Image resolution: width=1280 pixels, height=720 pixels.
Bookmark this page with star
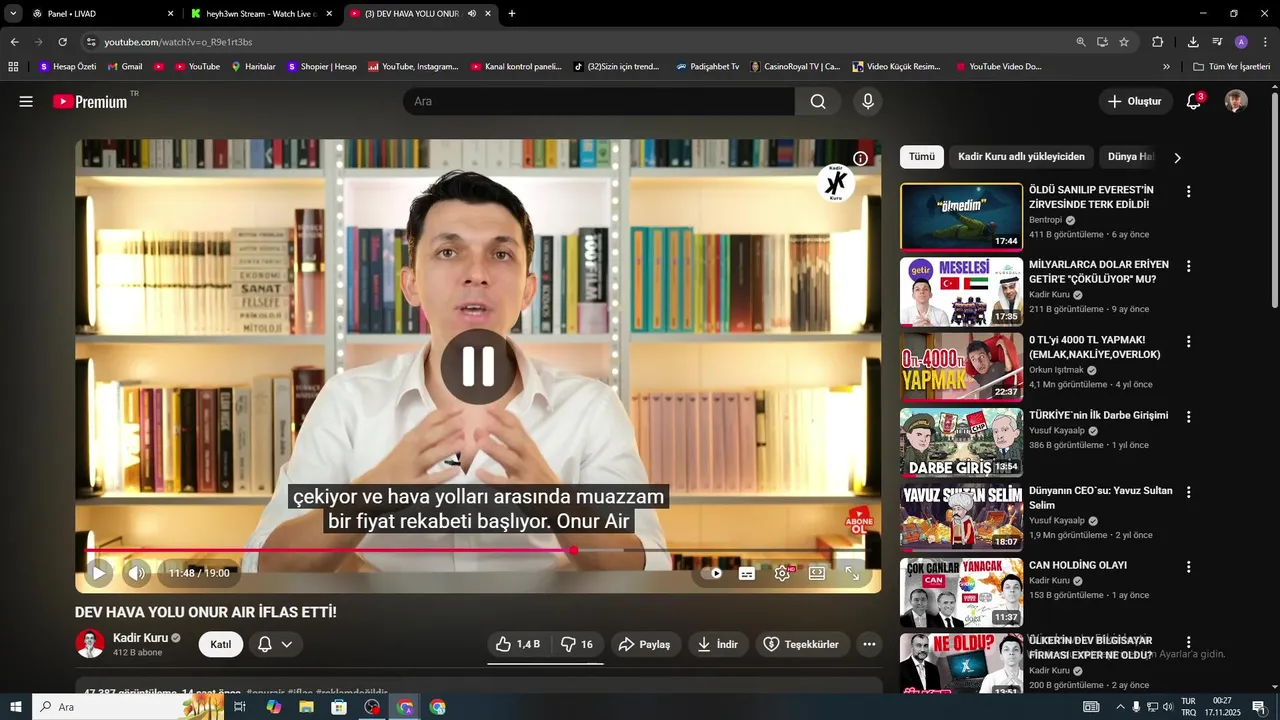[x=1124, y=42]
